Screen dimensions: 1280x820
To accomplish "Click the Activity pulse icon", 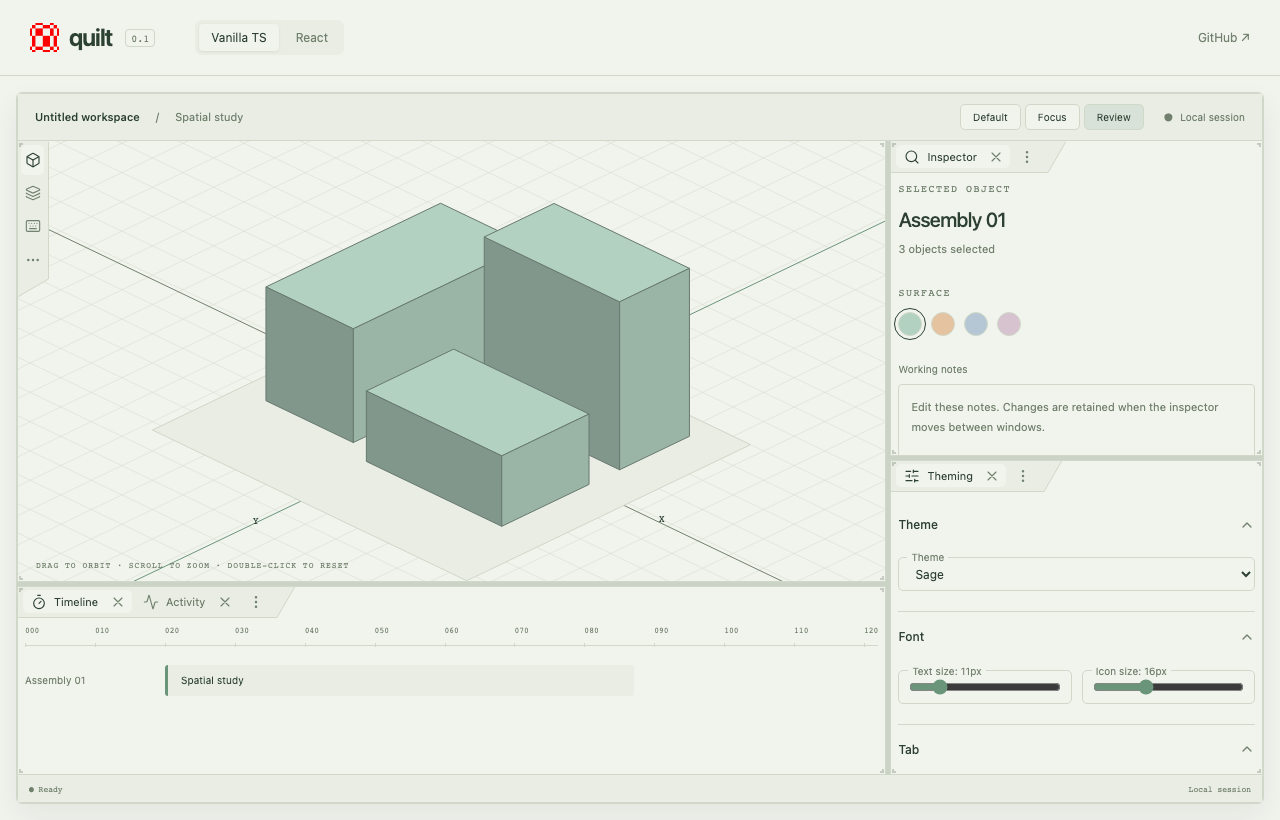I will point(151,602).
